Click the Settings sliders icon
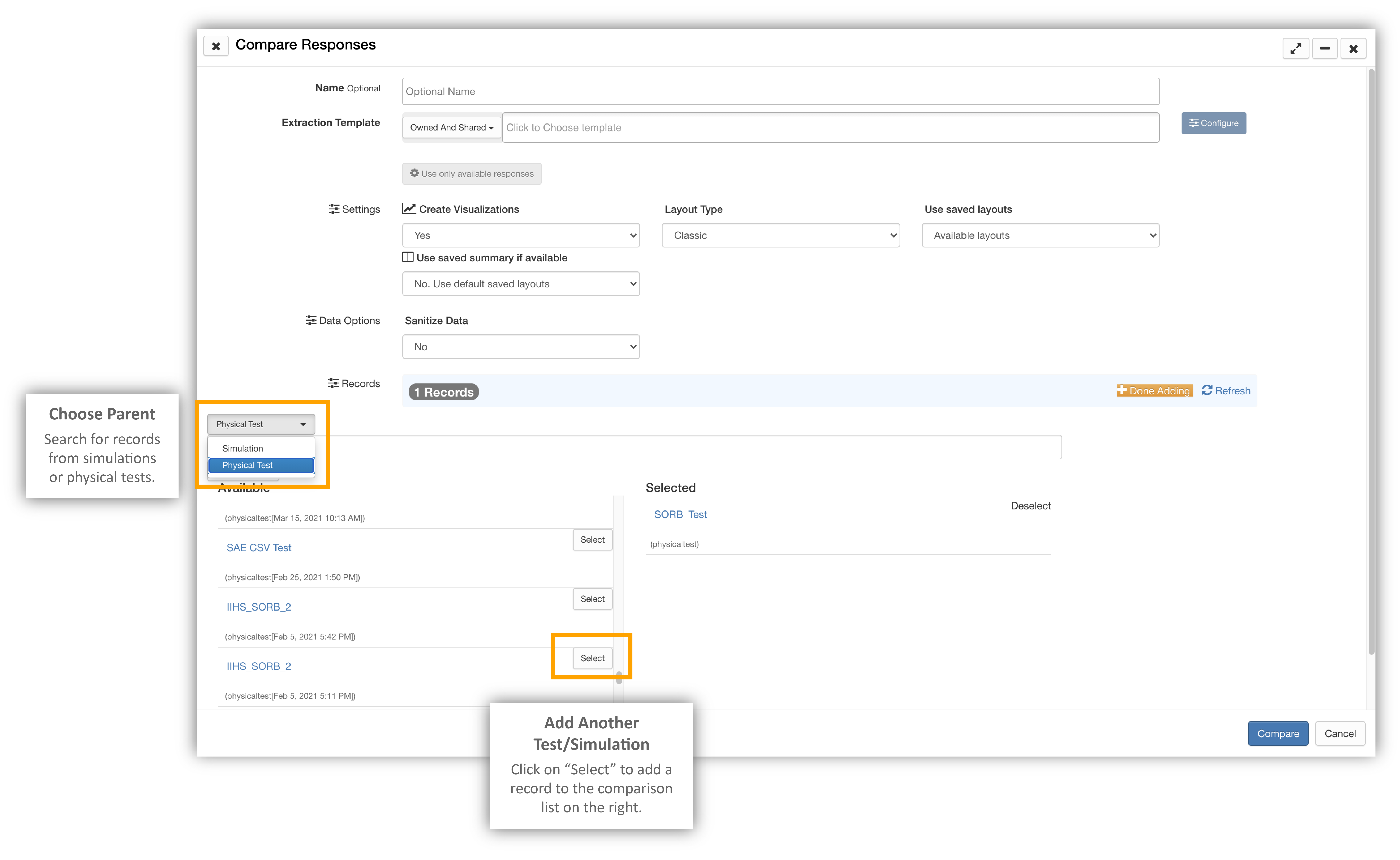 coord(334,209)
